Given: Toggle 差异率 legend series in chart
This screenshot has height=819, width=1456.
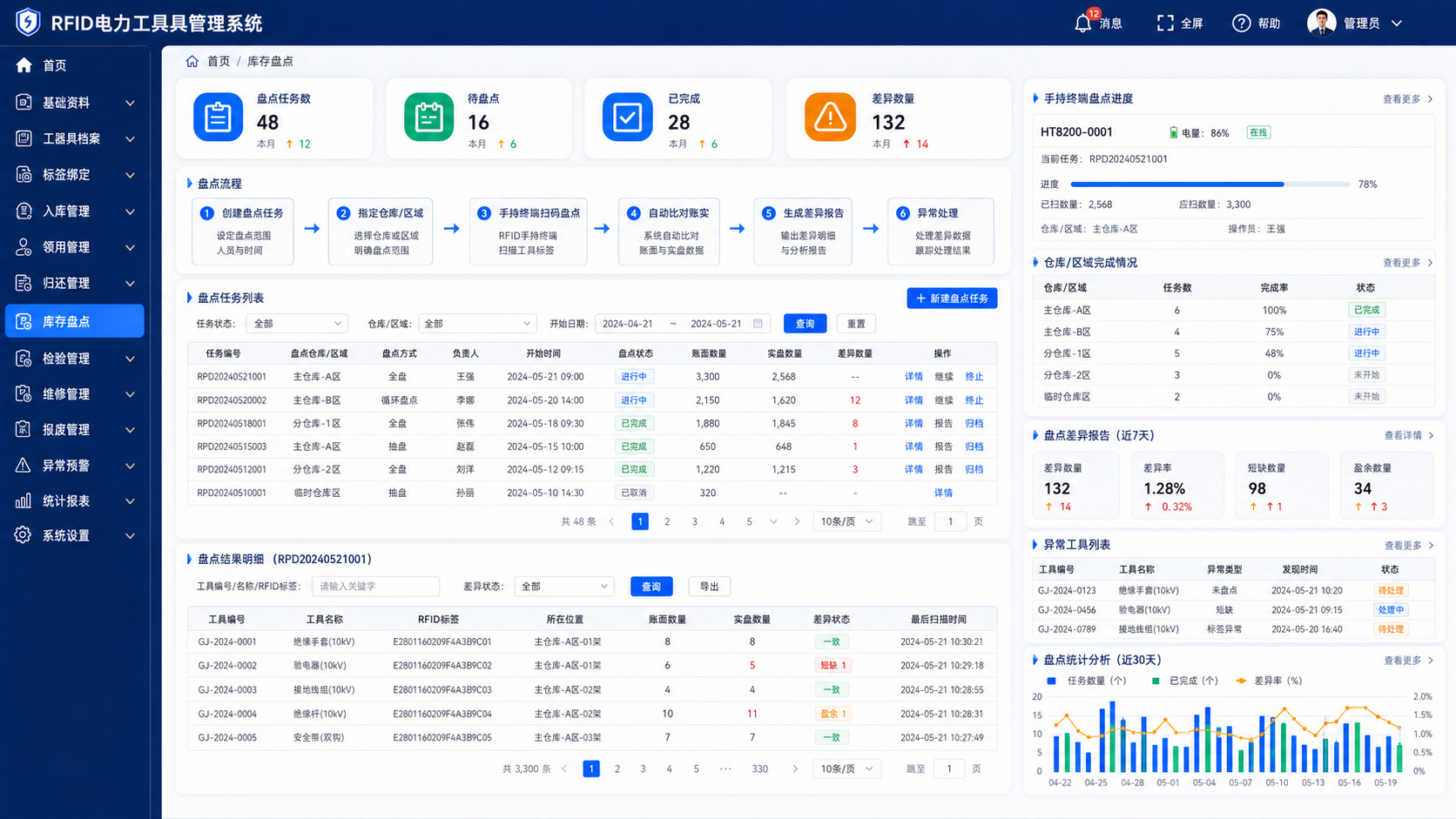Looking at the screenshot, I should 1269,681.
